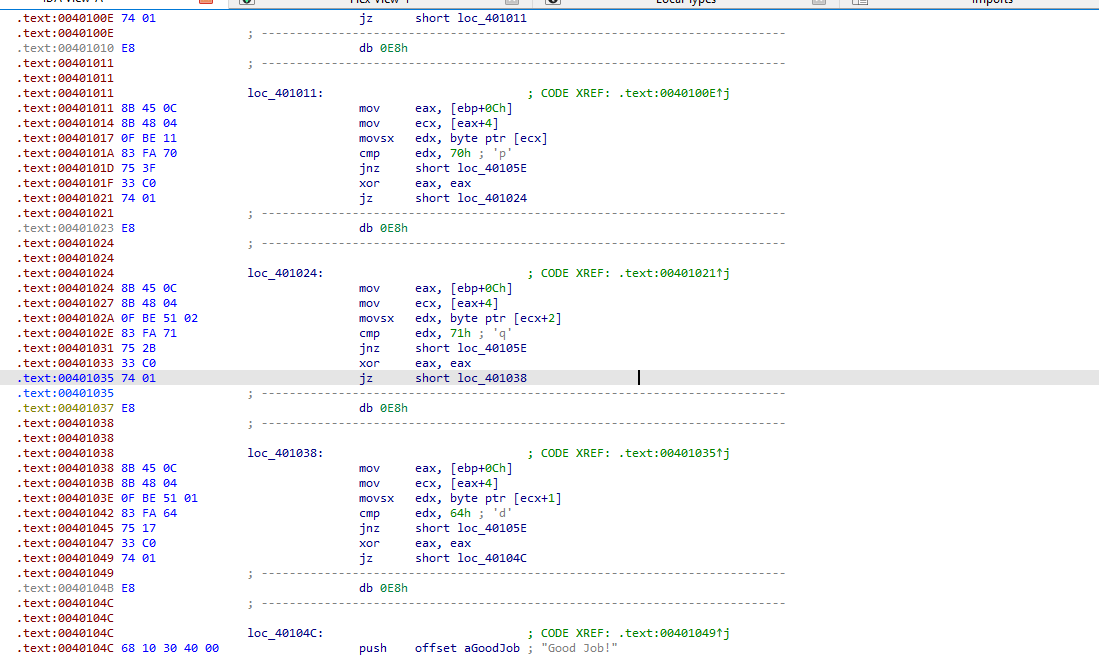Viewport: 1099px width, 656px height.
Task: Click the address .text:00401035 on the highlighted line
Action: (65, 378)
